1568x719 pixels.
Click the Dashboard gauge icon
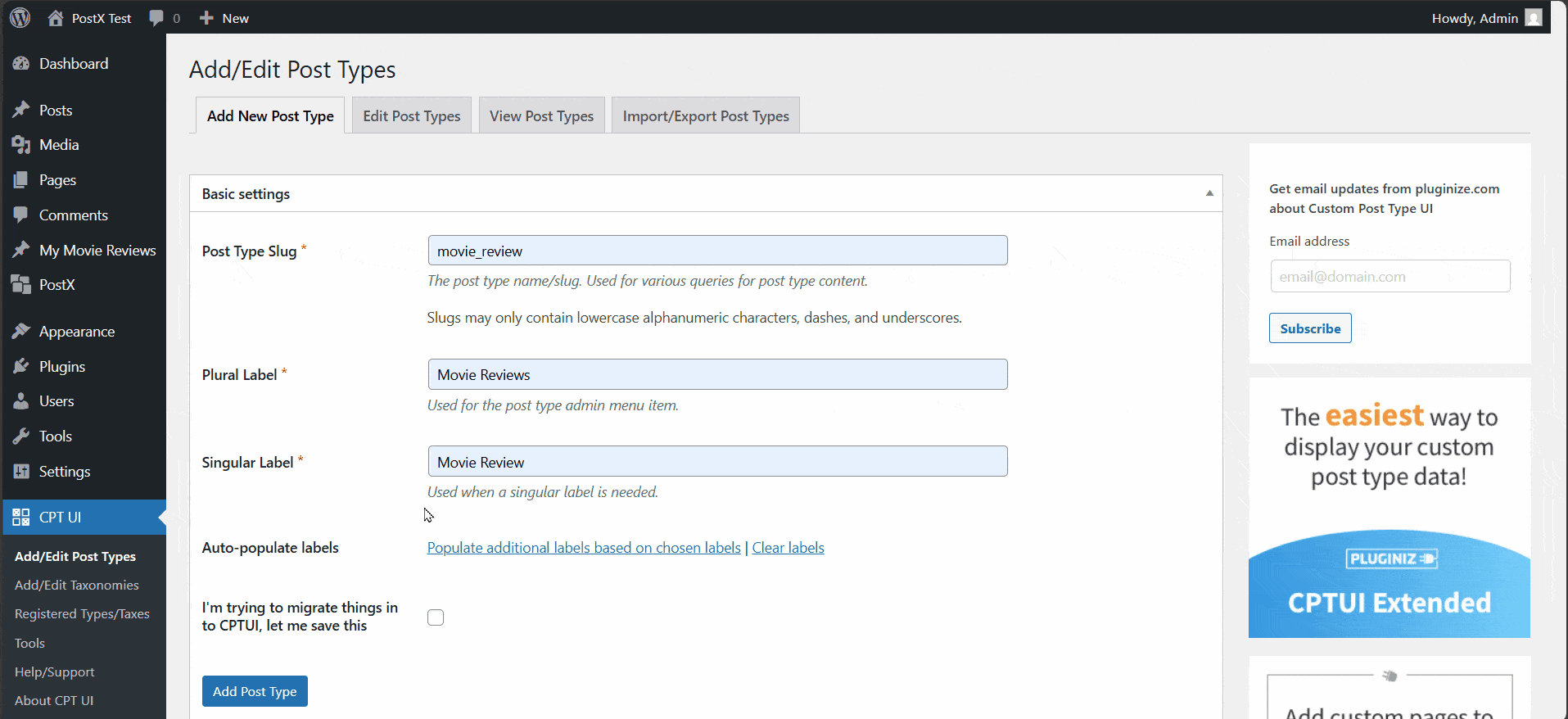pyautogui.click(x=21, y=64)
